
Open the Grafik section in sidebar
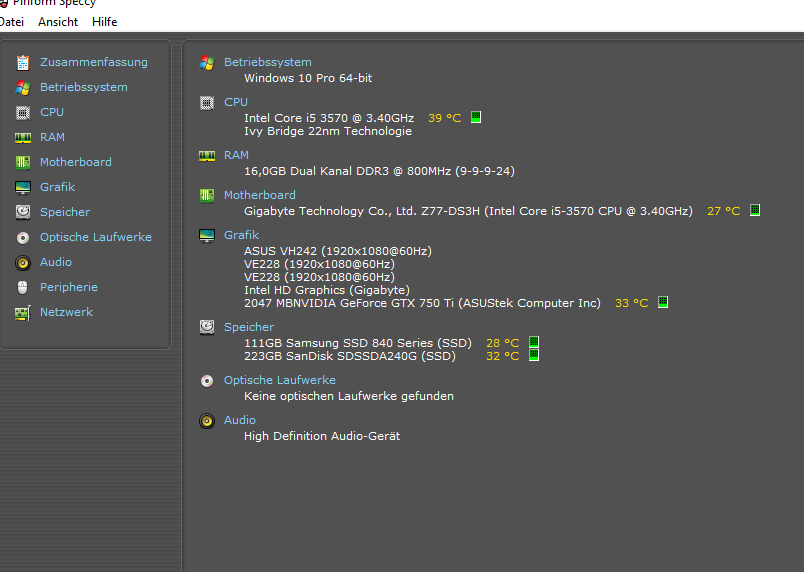click(x=57, y=187)
